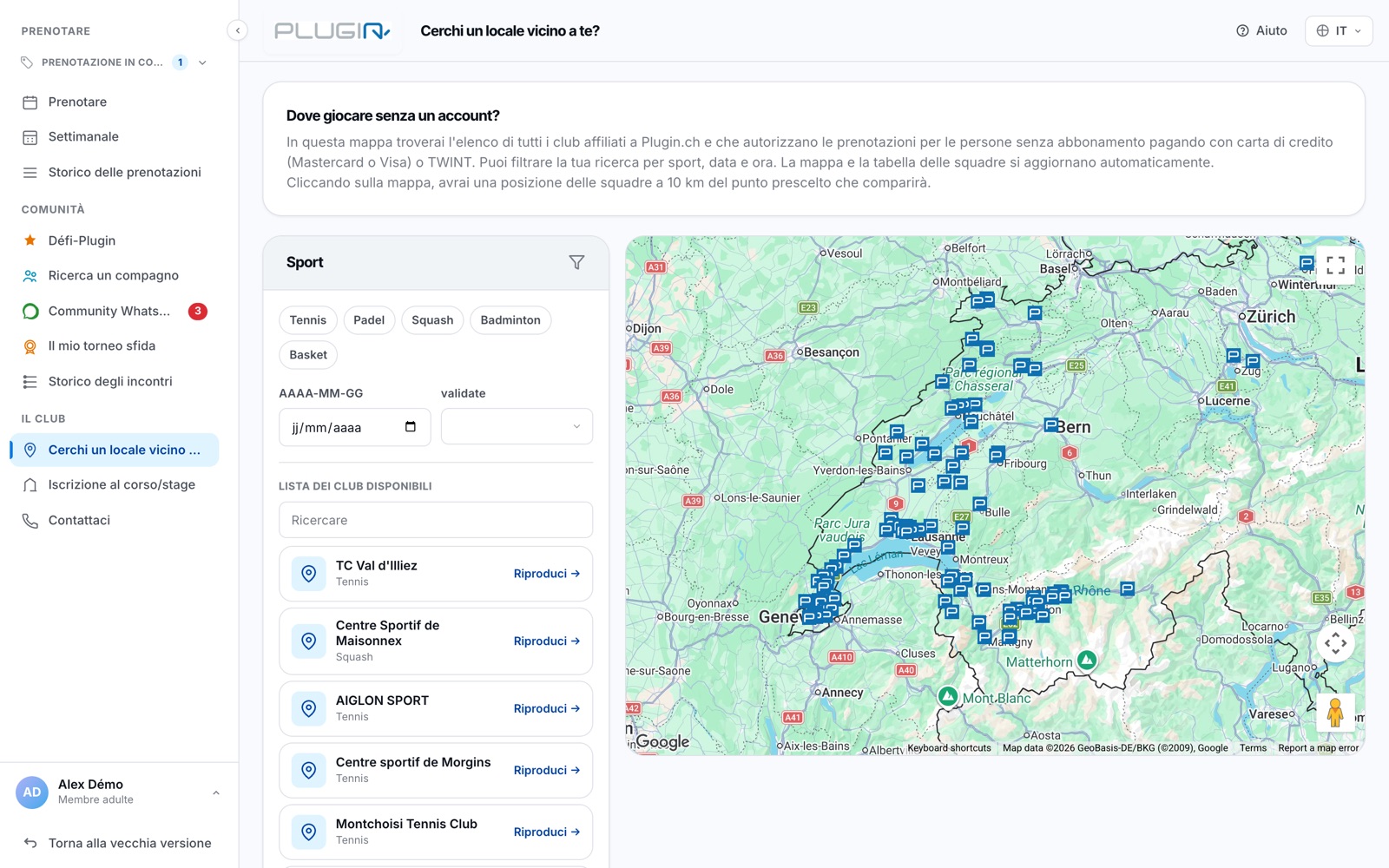Click the location pin icon of AIGLON SPORT
Viewport: 1389px width, 868px height.
308,708
